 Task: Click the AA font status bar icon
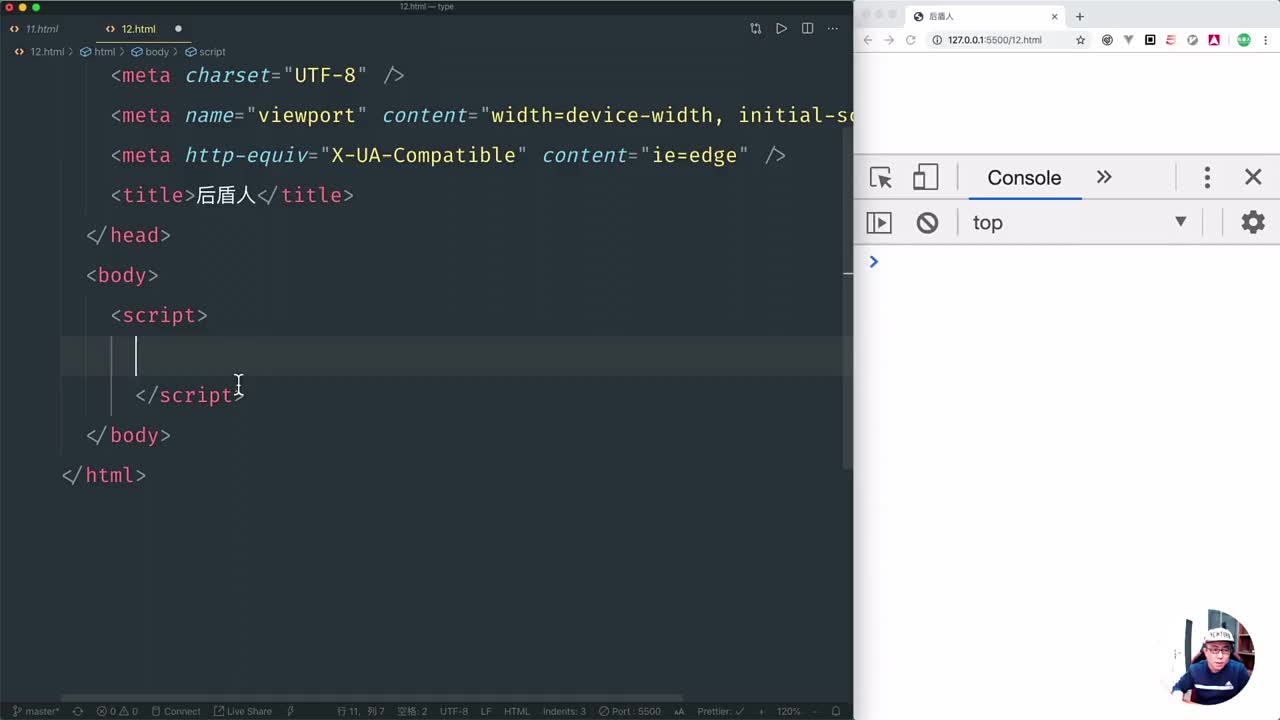tap(679, 711)
